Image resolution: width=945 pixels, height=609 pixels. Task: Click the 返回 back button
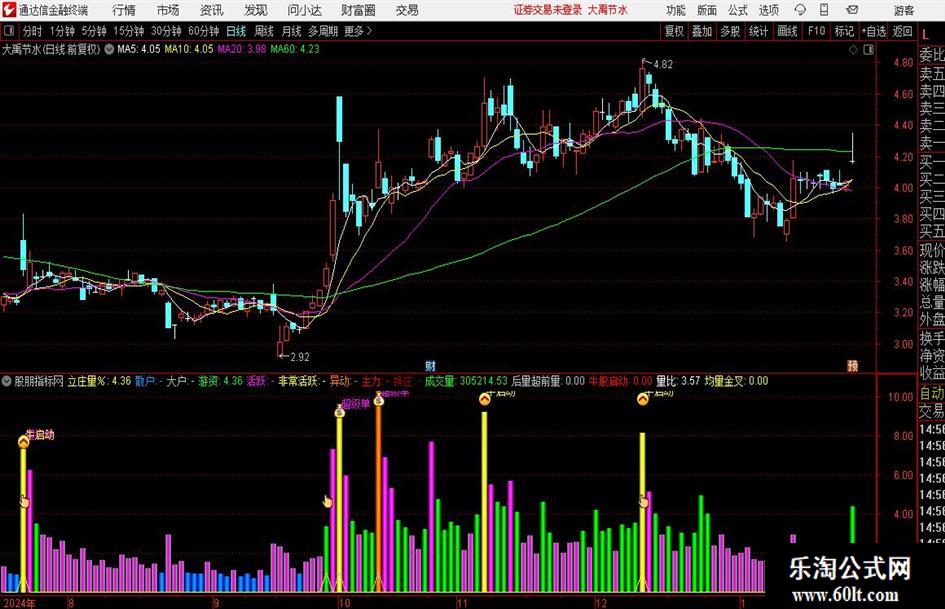[x=902, y=31]
